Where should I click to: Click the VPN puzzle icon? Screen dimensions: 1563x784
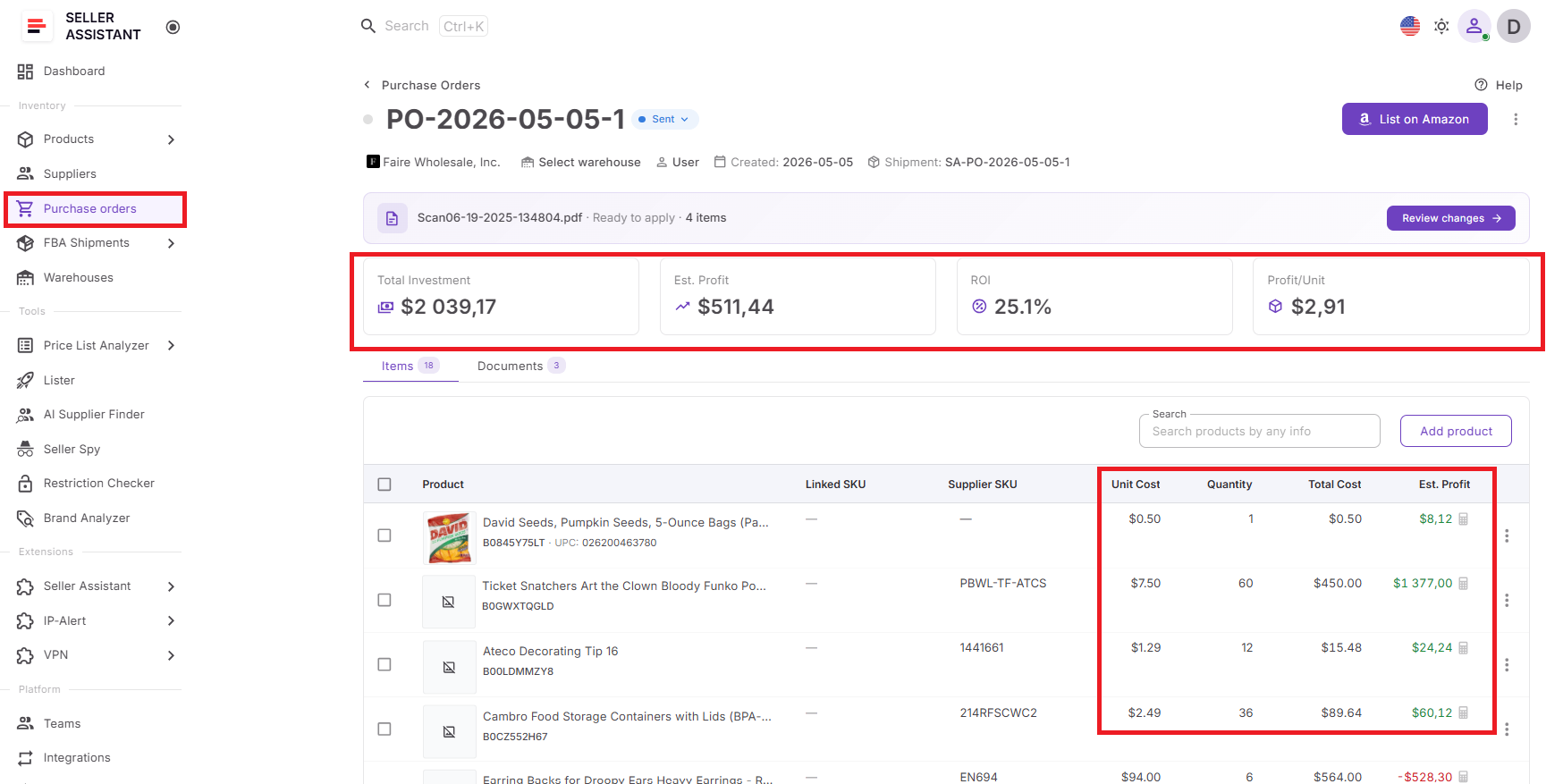pos(25,655)
